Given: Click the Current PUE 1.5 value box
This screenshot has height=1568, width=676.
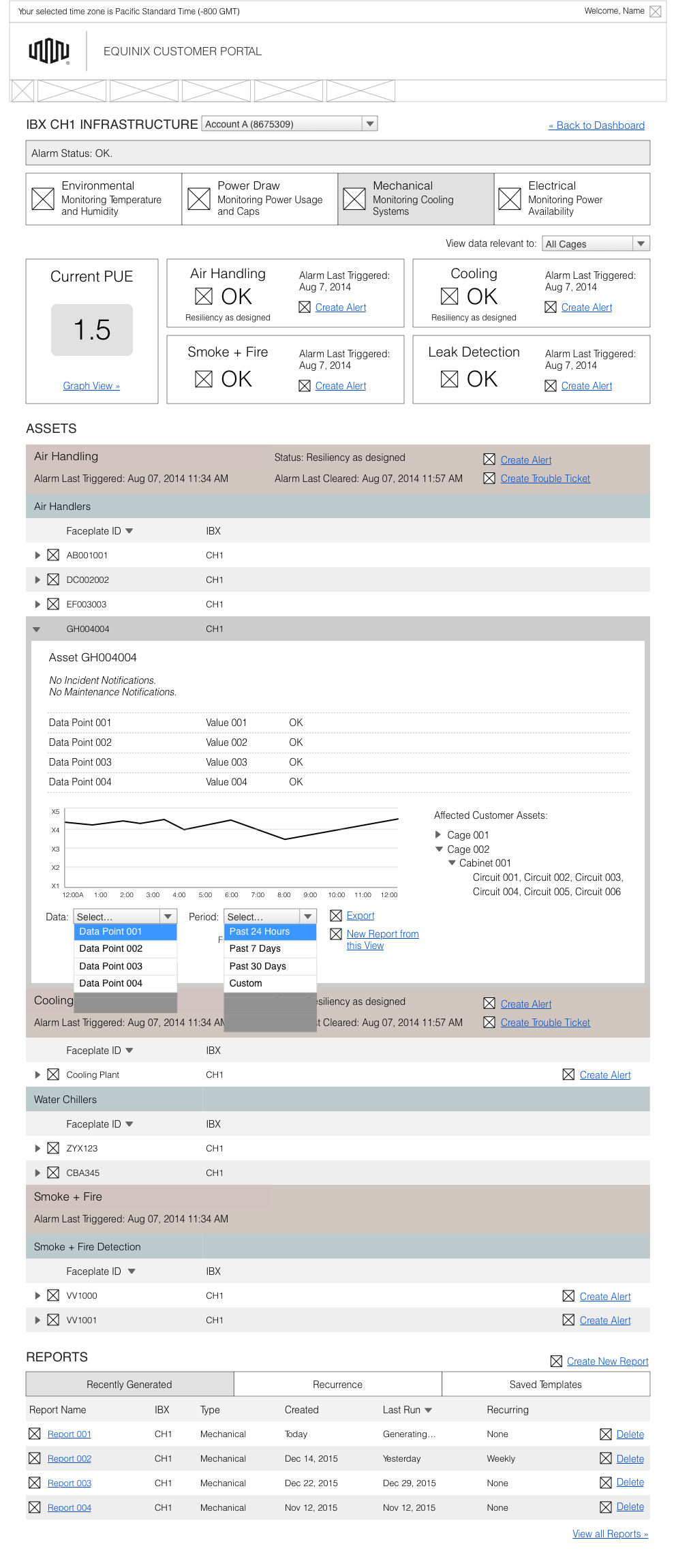Looking at the screenshot, I should click(x=92, y=330).
